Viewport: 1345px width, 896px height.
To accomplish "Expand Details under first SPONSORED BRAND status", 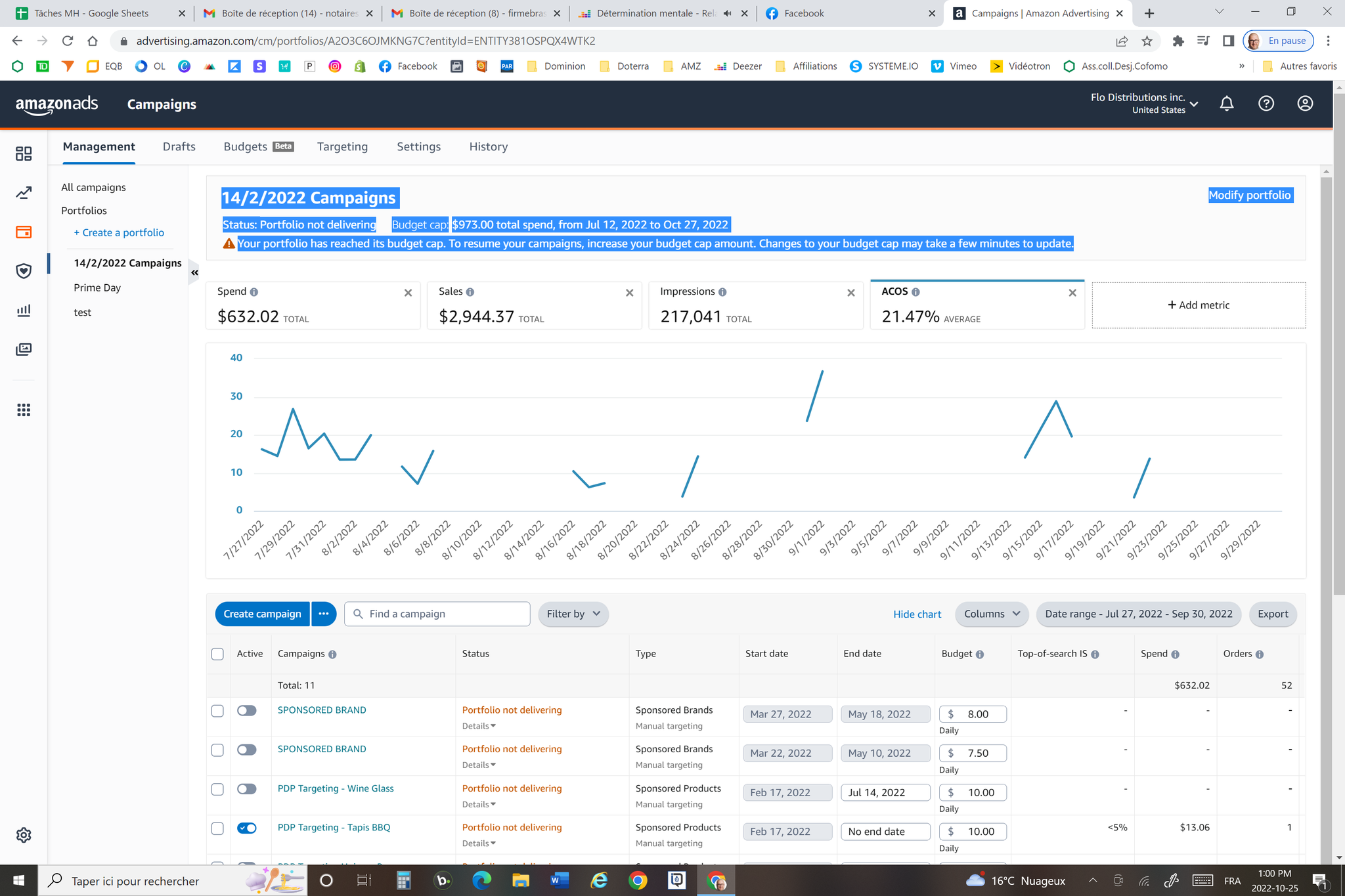I will pyautogui.click(x=479, y=726).
